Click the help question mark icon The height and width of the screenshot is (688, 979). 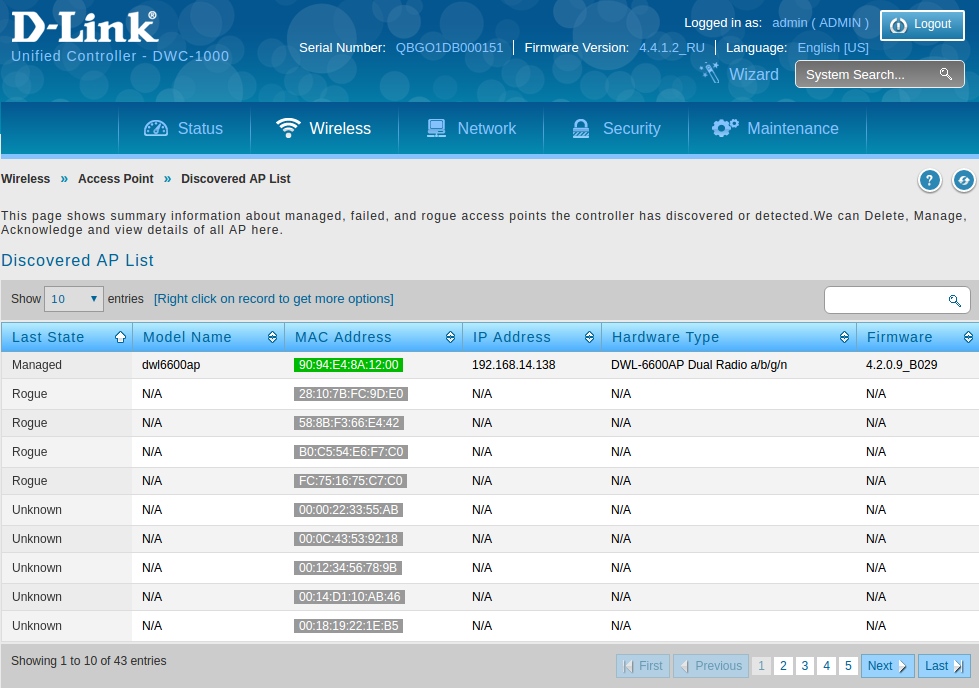point(930,180)
